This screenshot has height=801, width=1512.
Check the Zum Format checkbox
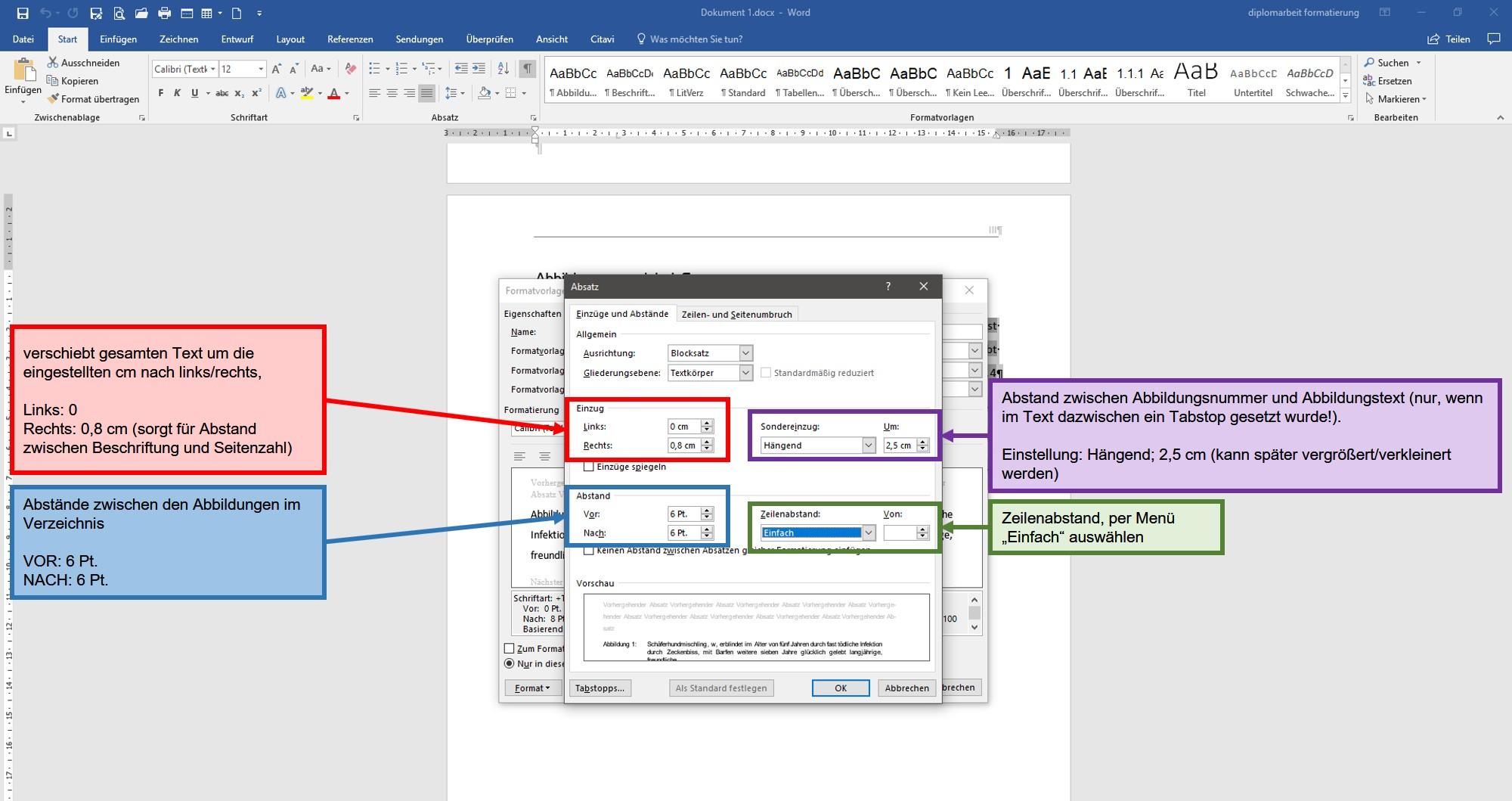(510, 648)
